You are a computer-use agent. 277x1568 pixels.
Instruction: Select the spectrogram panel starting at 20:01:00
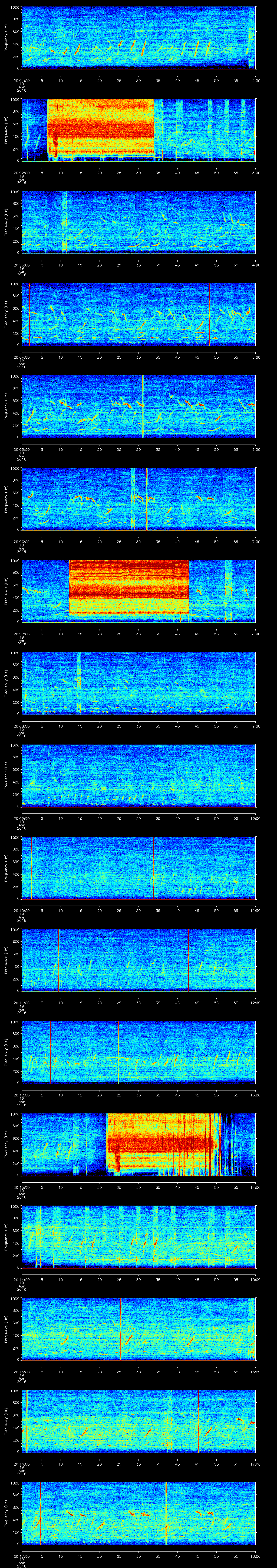point(138,38)
